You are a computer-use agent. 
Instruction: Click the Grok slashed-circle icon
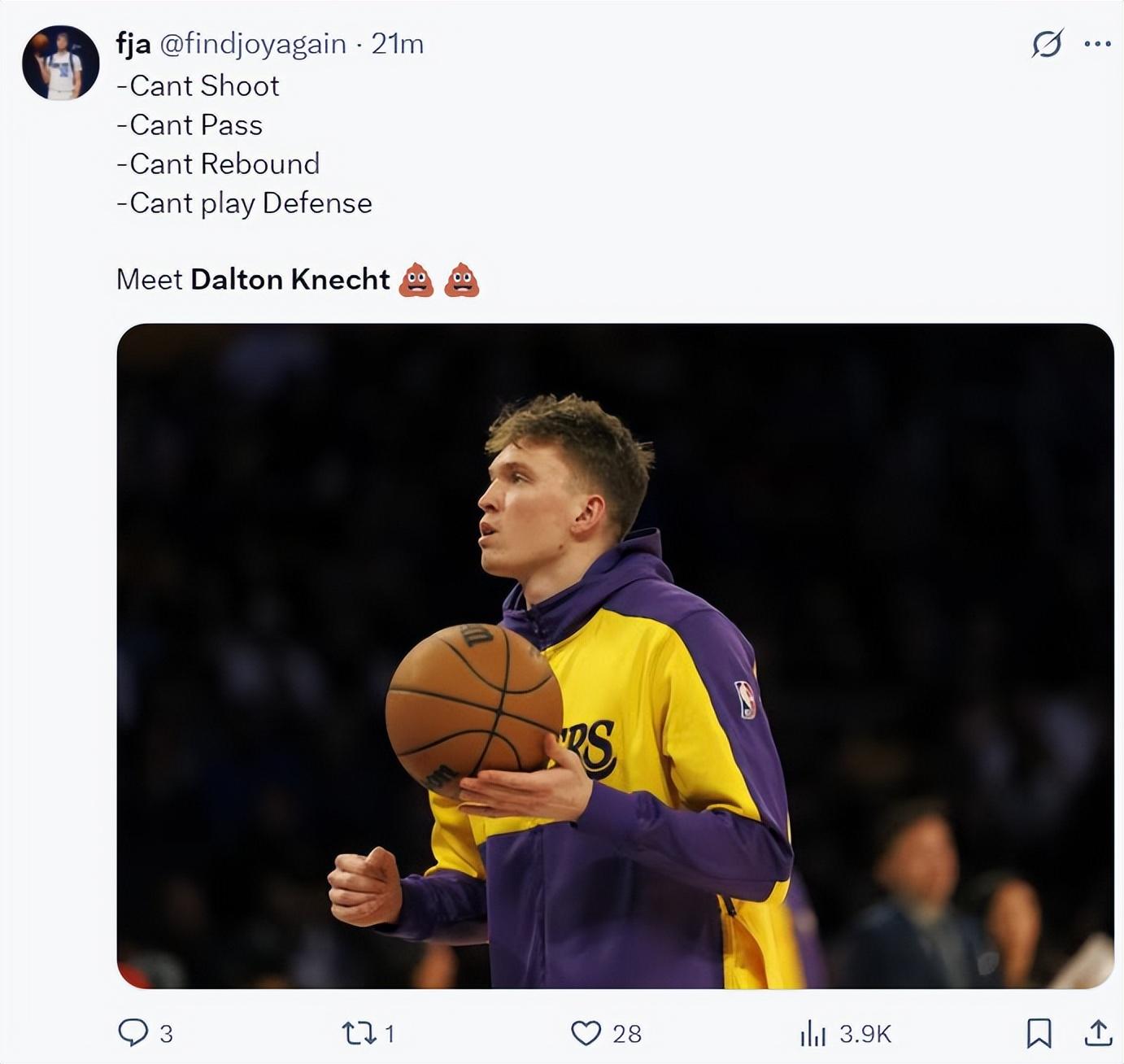pyautogui.click(x=1047, y=44)
